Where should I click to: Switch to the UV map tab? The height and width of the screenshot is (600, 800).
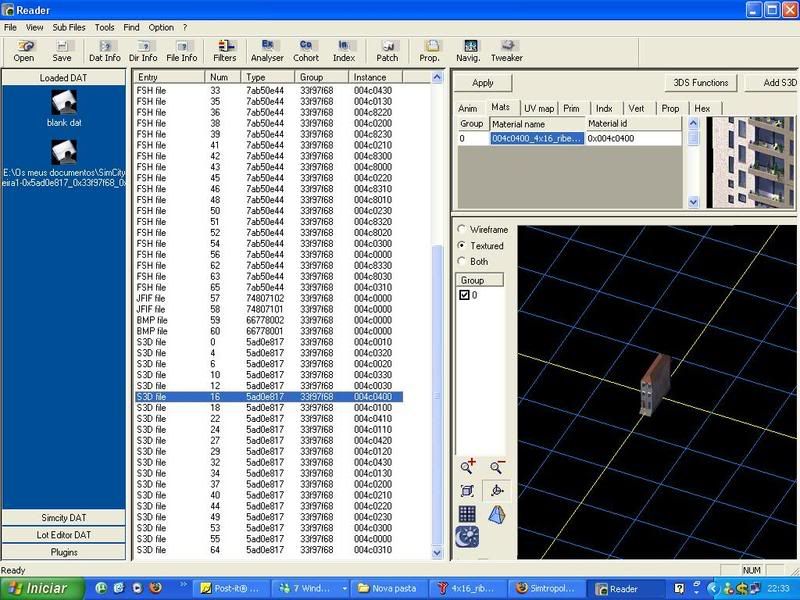coord(539,108)
